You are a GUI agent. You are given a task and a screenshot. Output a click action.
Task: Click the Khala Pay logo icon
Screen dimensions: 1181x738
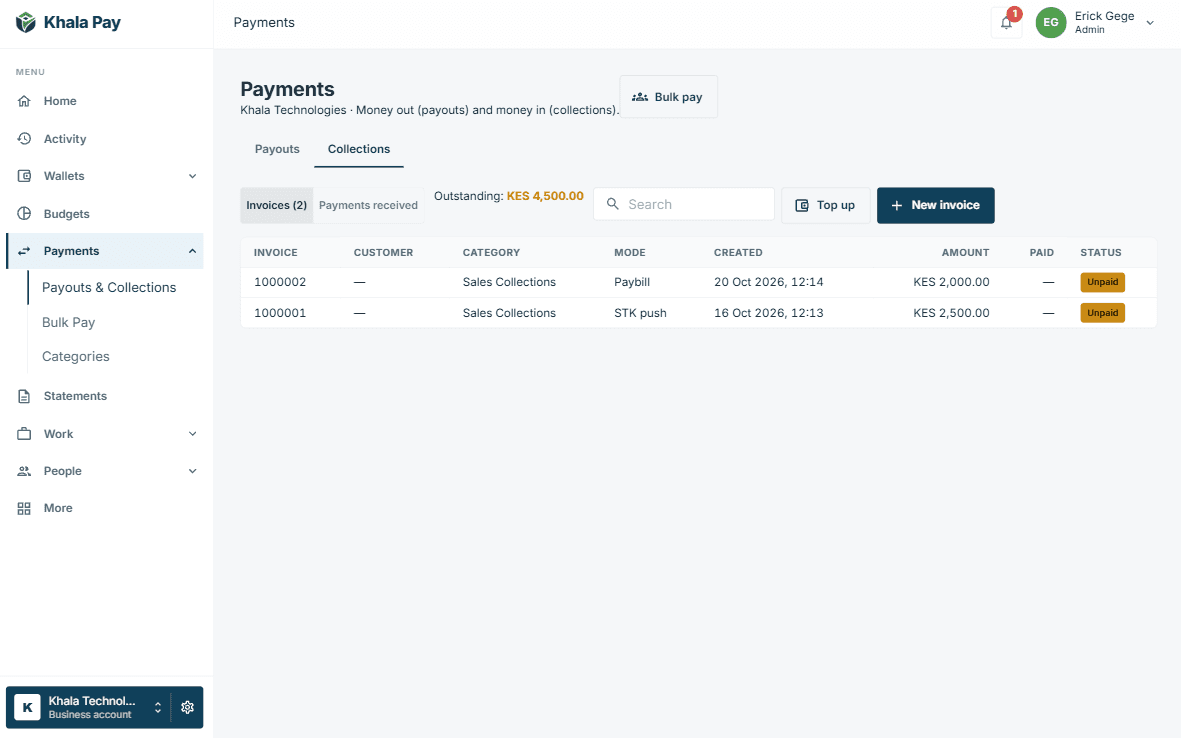26,23
